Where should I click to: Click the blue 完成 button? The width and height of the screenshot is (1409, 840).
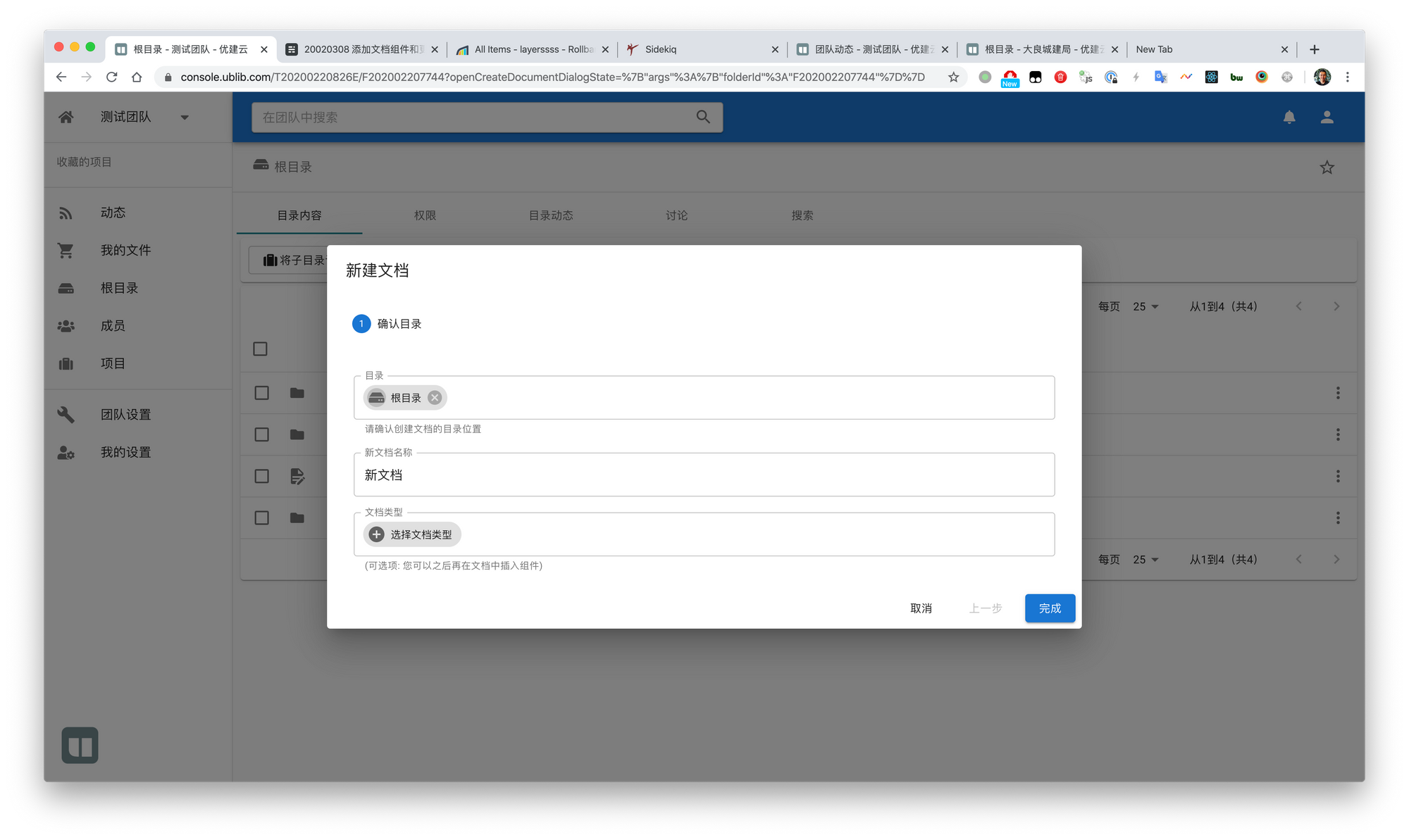tap(1049, 608)
